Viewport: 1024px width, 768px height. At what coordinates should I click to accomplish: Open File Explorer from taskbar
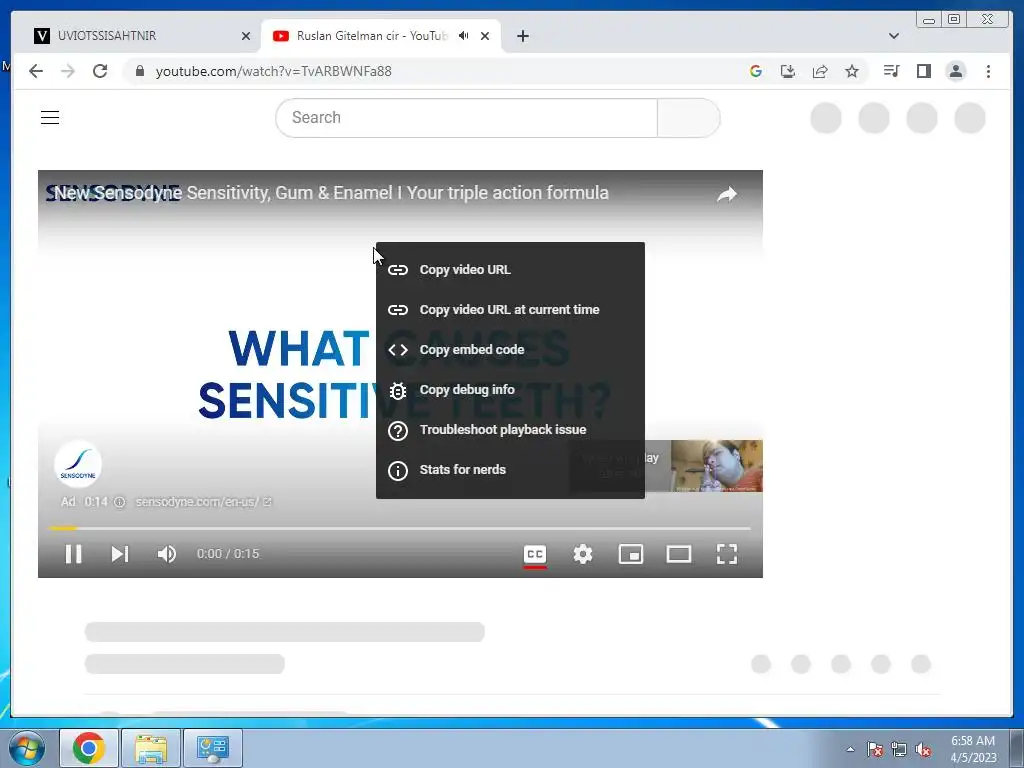151,748
